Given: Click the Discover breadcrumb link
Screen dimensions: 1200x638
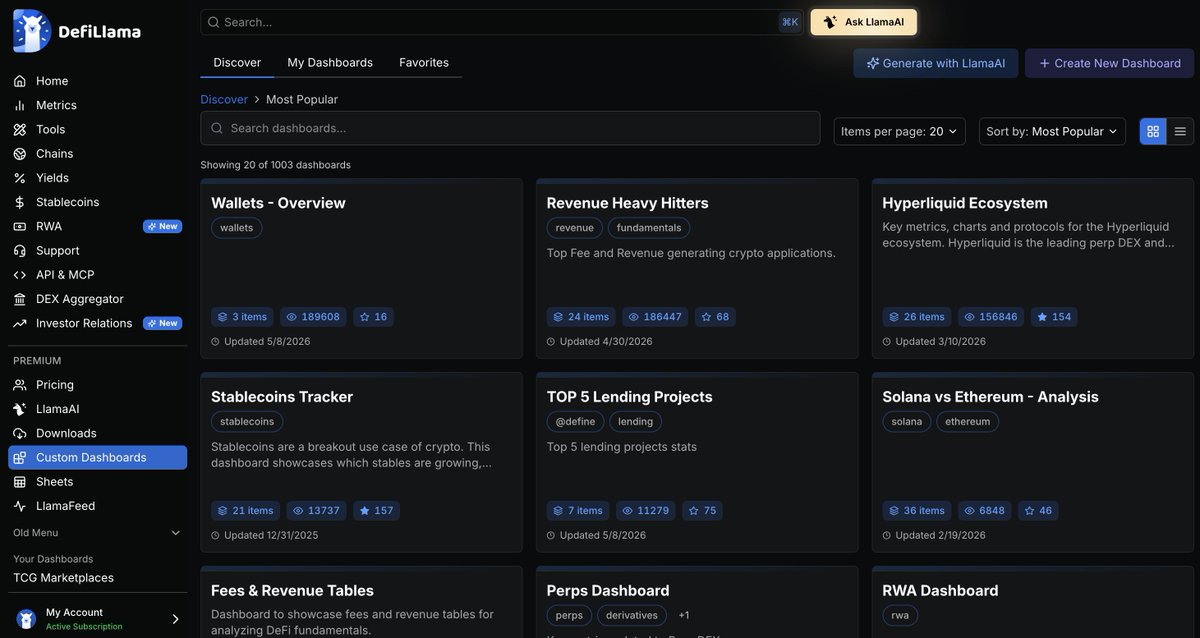Looking at the screenshot, I should click(x=224, y=99).
